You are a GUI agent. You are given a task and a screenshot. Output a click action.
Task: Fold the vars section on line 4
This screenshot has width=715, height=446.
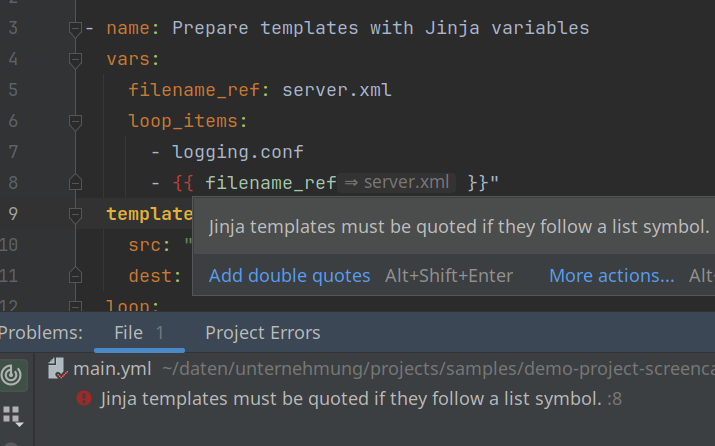pyautogui.click(x=75, y=60)
